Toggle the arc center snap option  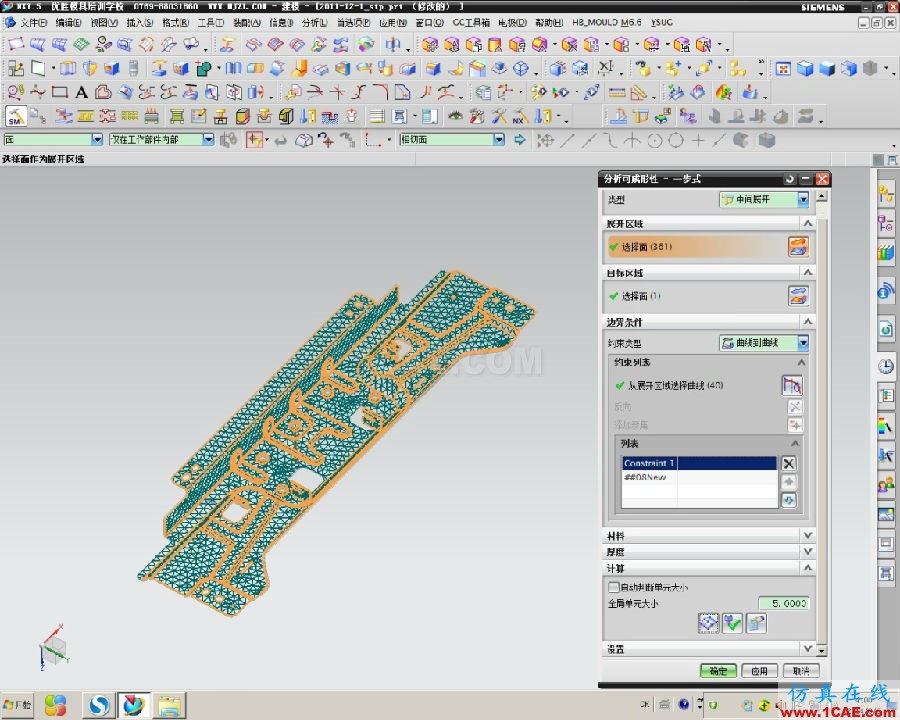coord(655,140)
